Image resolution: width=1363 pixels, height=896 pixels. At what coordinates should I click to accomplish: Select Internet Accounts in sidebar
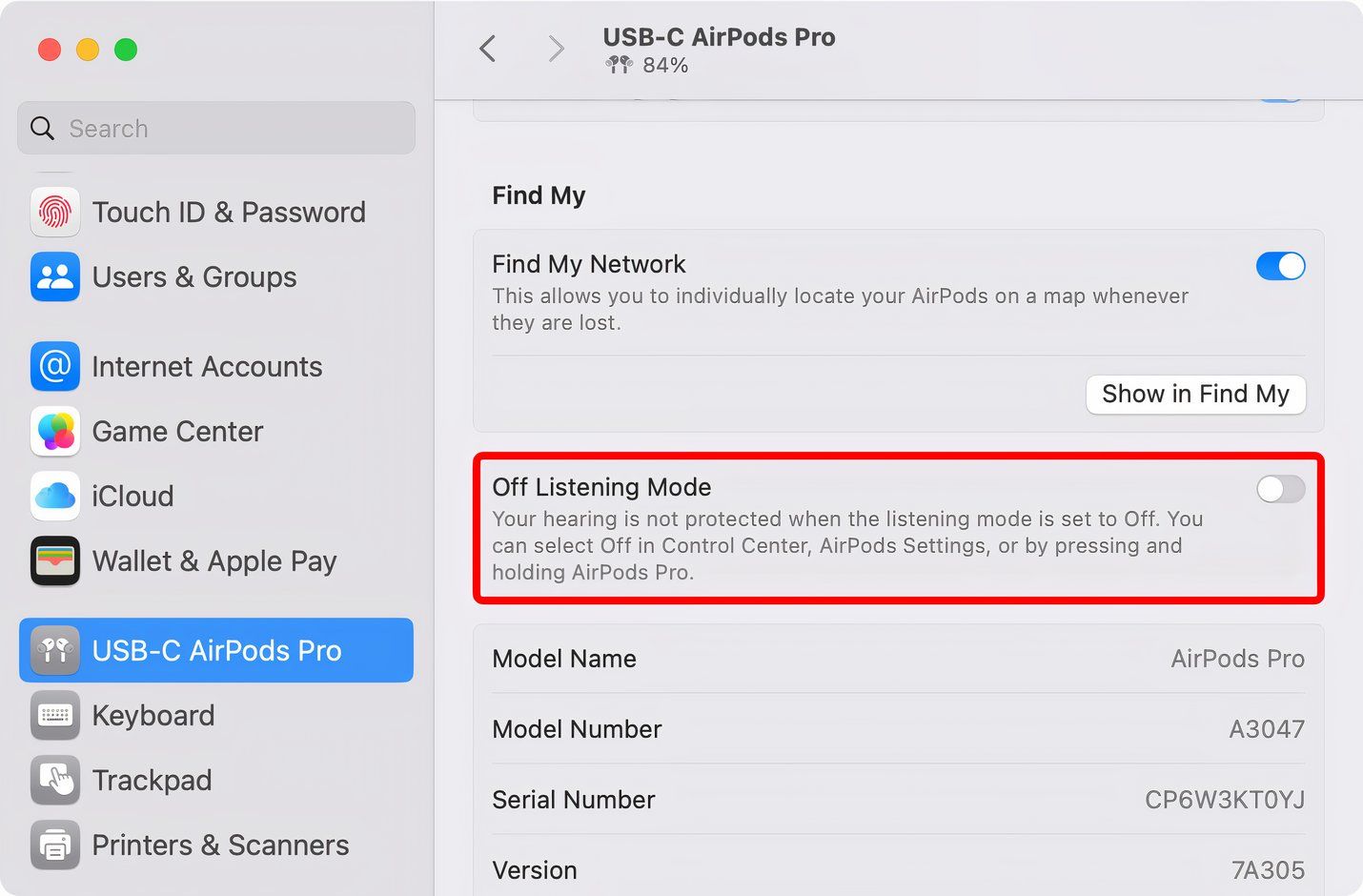click(x=216, y=366)
